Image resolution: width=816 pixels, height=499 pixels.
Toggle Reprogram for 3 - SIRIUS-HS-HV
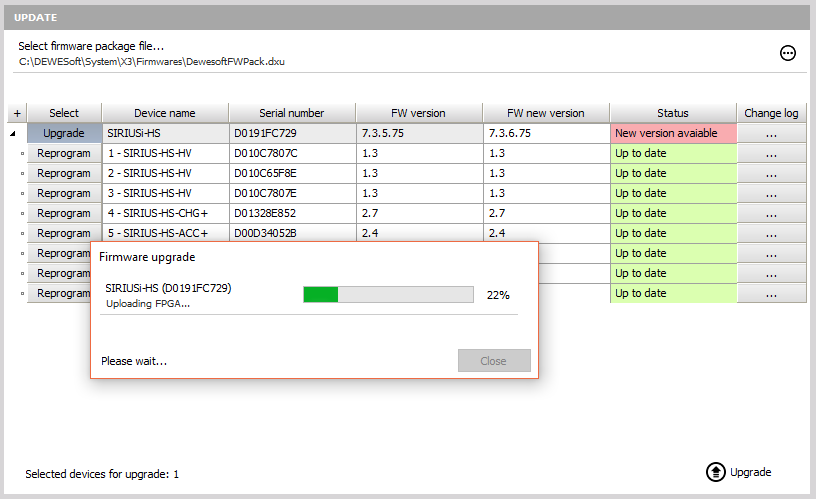coord(64,193)
